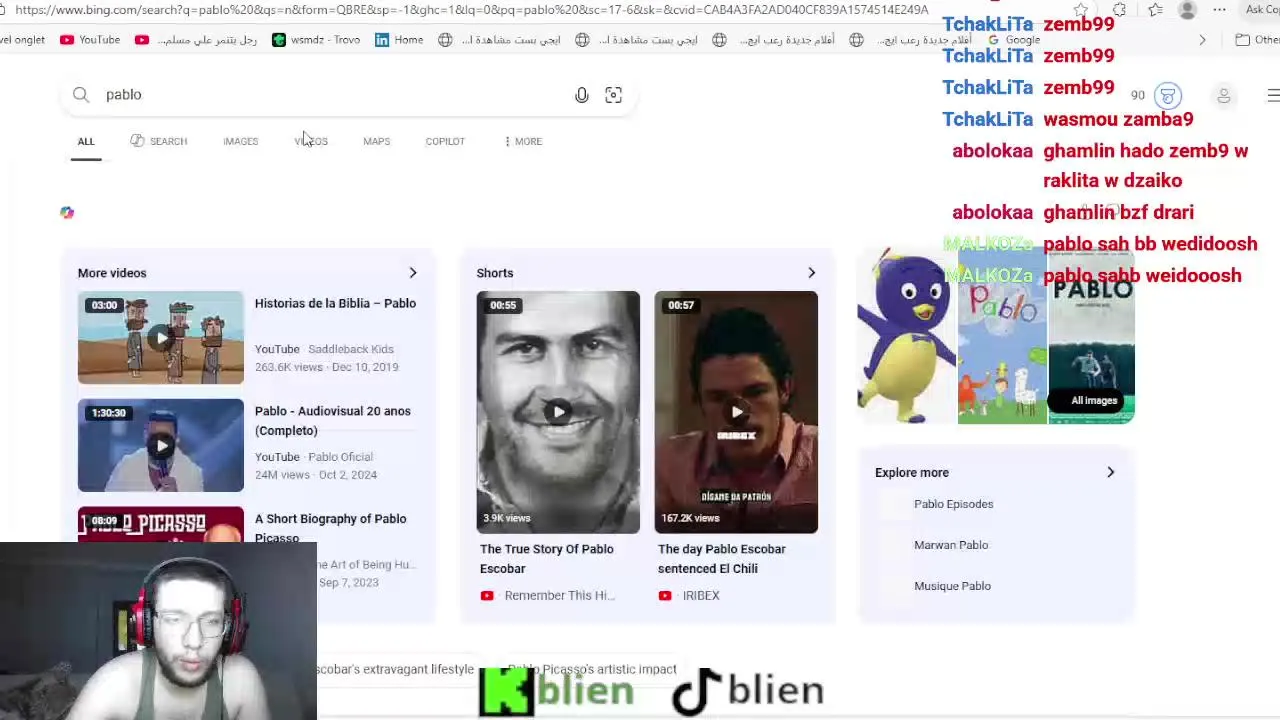Play the El Chili short video
The width and height of the screenshot is (1280, 720).
point(736,412)
